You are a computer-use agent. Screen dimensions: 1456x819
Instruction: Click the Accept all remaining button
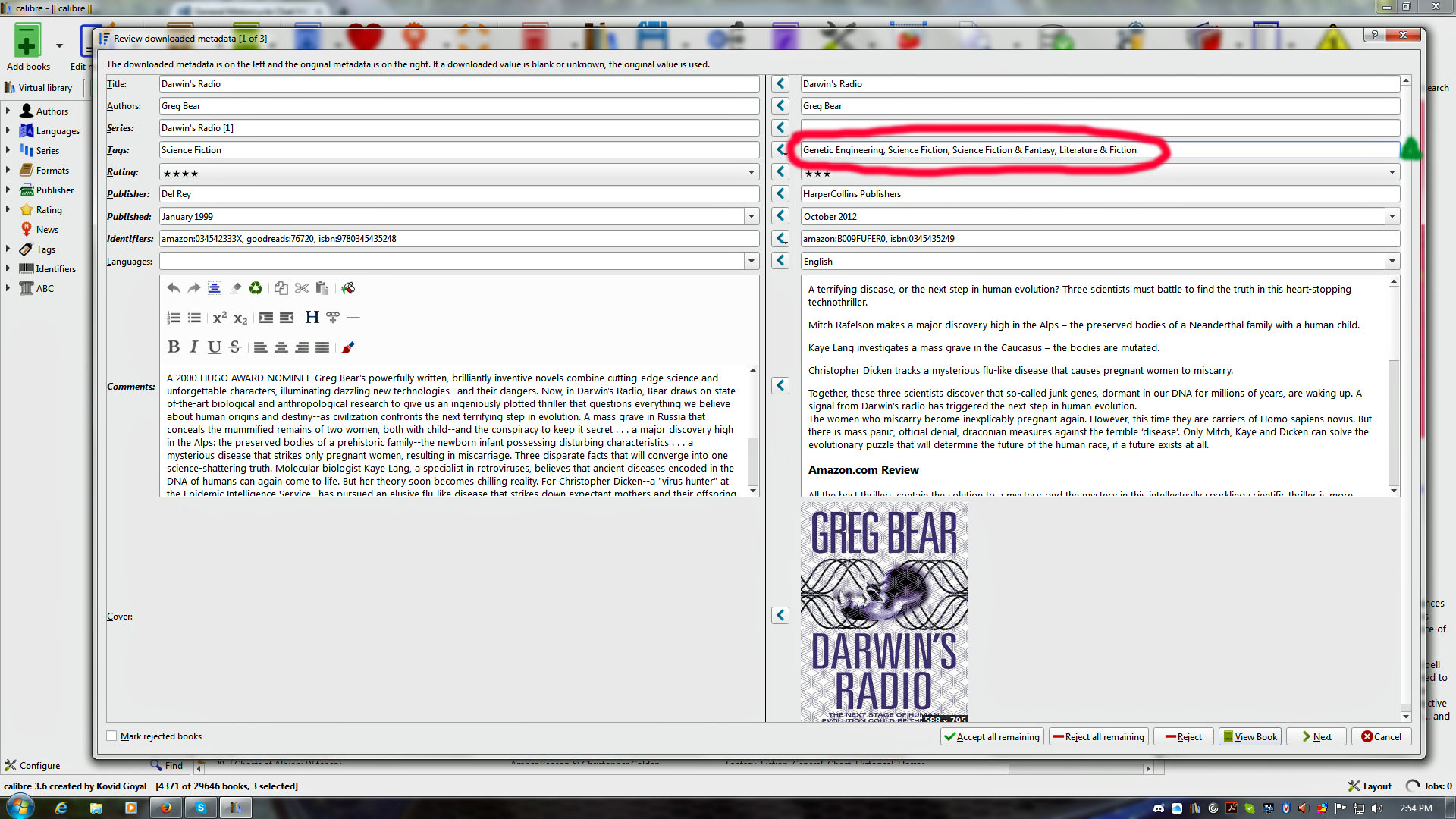pyautogui.click(x=992, y=736)
